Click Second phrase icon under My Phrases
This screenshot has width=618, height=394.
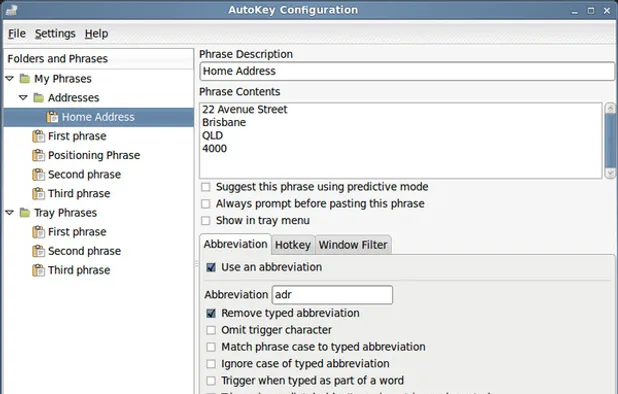38,175
